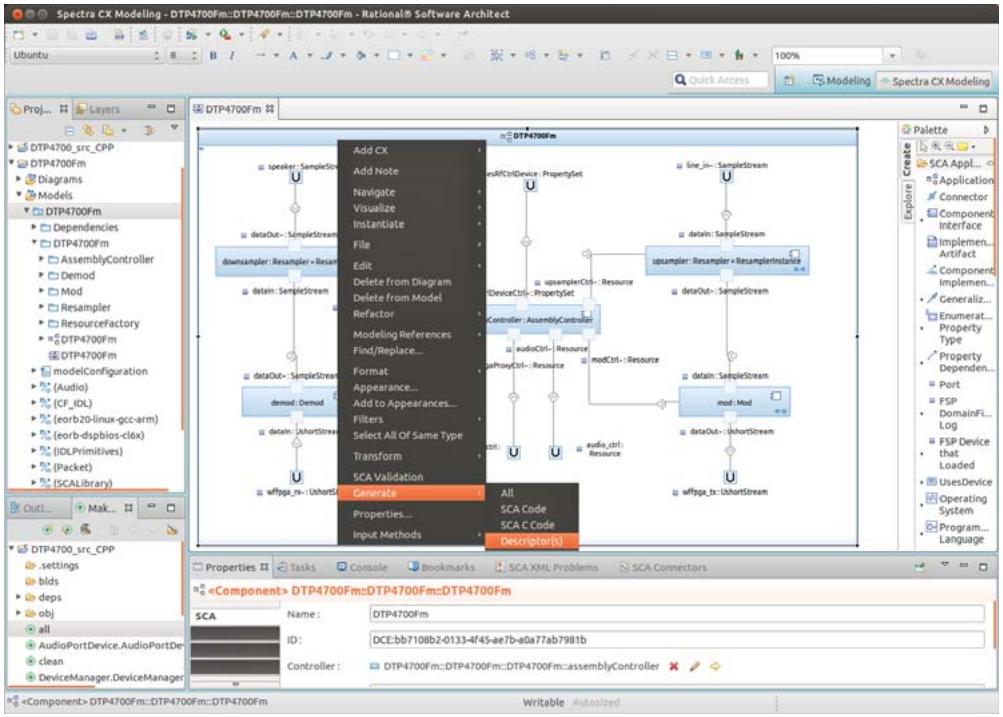Edit the Controller with the pencil icon
Viewport: 1003px width, 717px height.
pos(695,666)
